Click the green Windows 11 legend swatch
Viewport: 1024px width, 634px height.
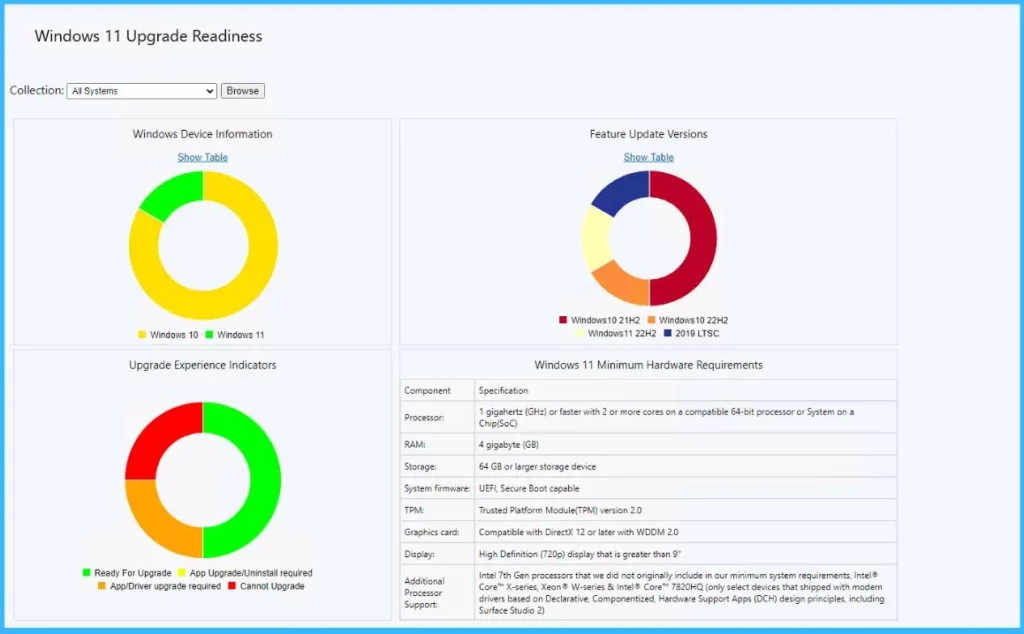click(209, 334)
